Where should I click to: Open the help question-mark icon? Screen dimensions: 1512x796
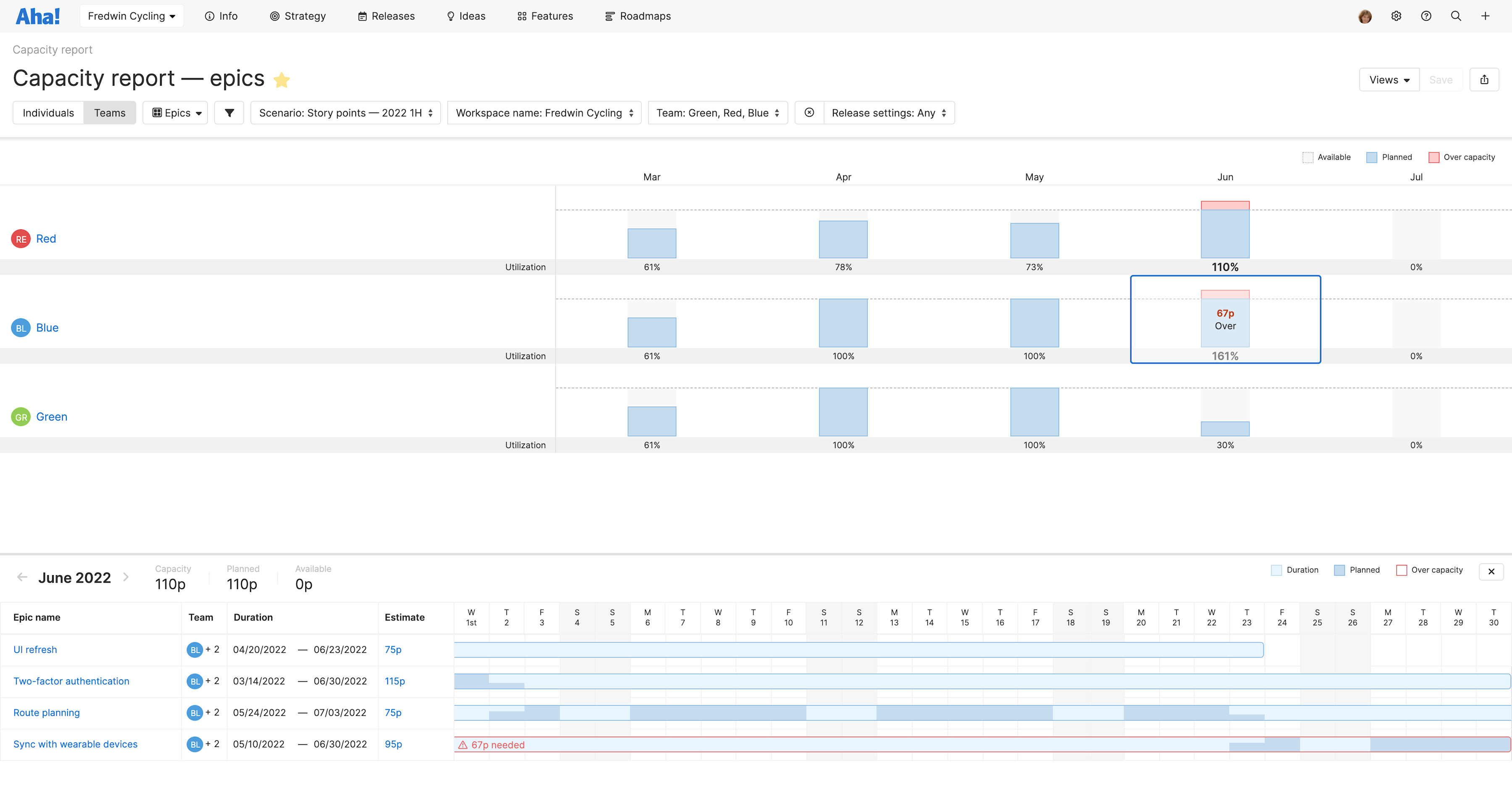pyautogui.click(x=1426, y=16)
